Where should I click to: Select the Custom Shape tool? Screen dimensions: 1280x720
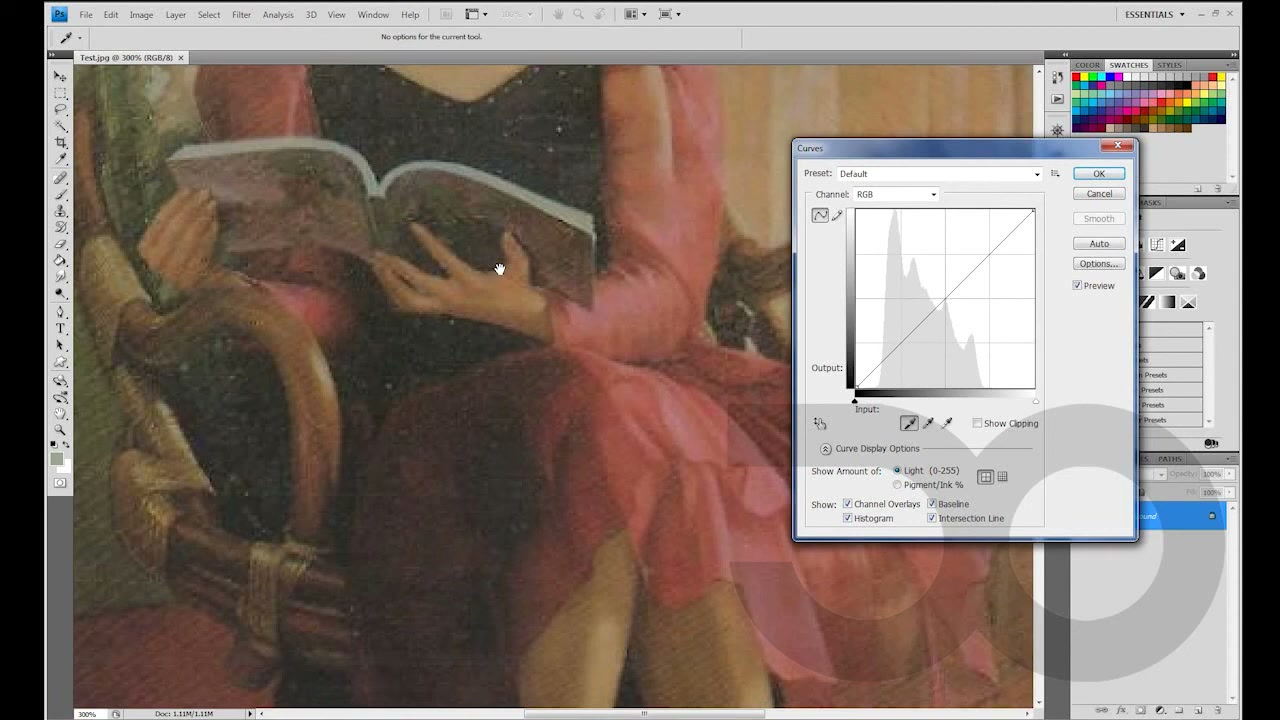pos(60,362)
